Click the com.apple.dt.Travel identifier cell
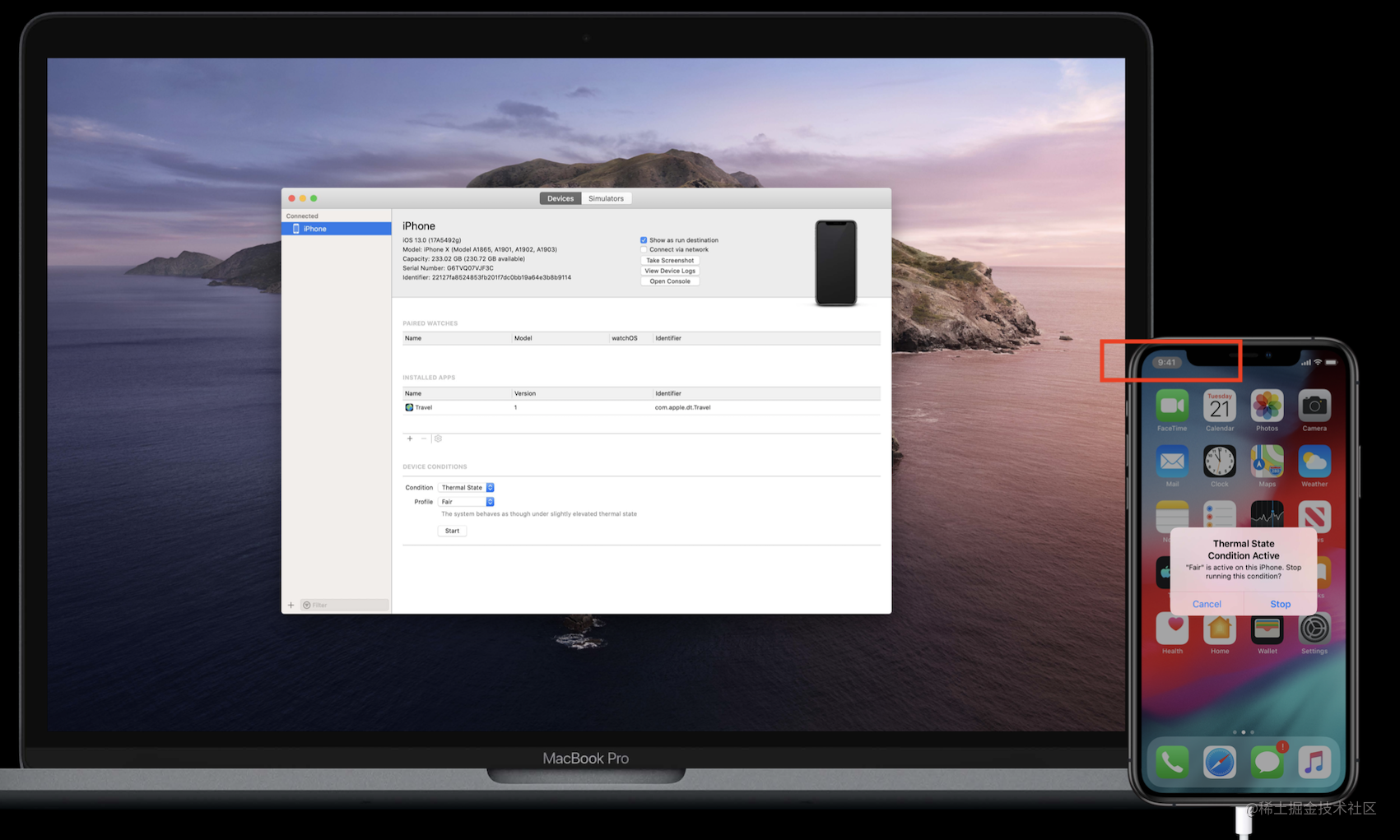Image resolution: width=1400 pixels, height=840 pixels. click(682, 407)
